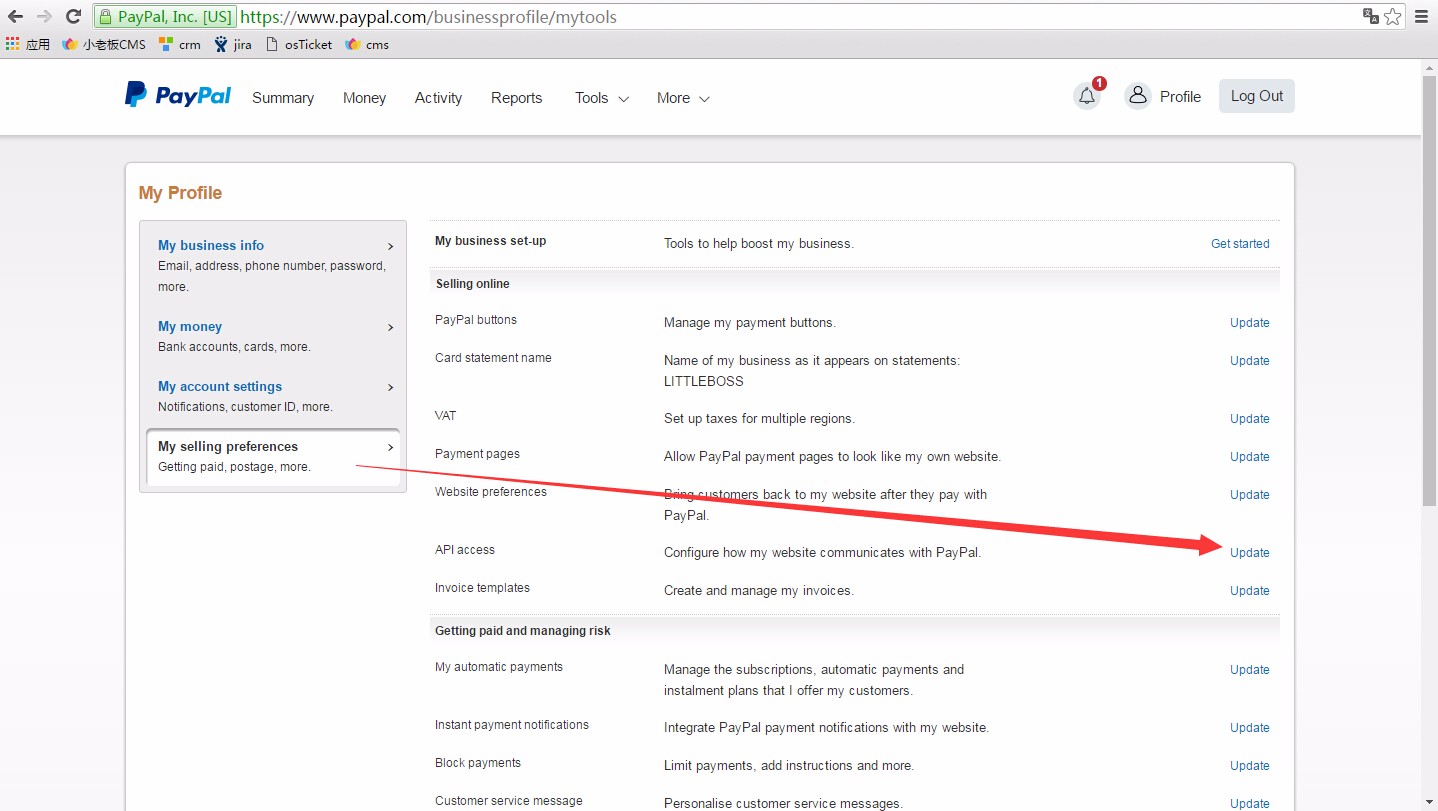Screen dimensions: 1438x811
Task: Open the Chrome hamburger menu
Action: click(1421, 16)
